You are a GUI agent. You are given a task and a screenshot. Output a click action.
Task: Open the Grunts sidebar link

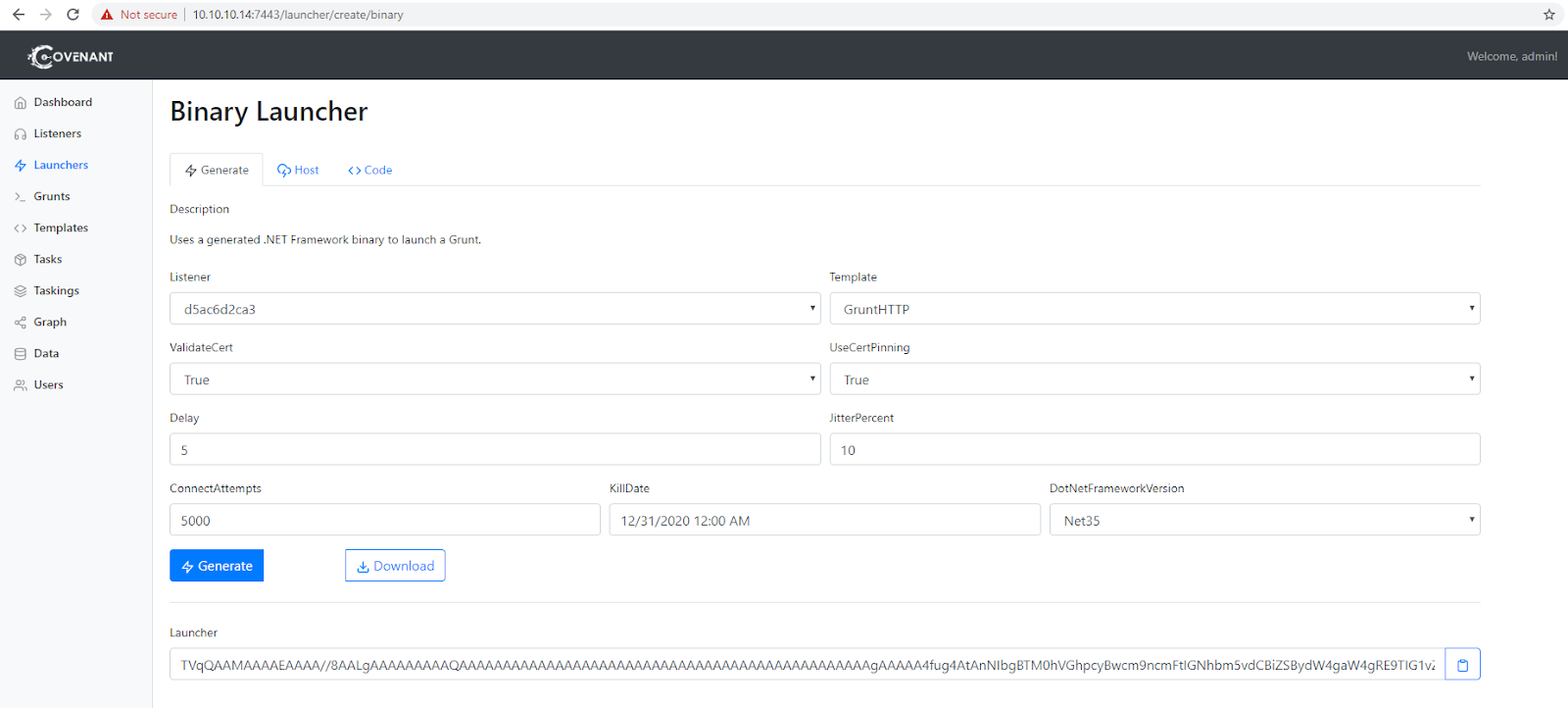tap(52, 196)
